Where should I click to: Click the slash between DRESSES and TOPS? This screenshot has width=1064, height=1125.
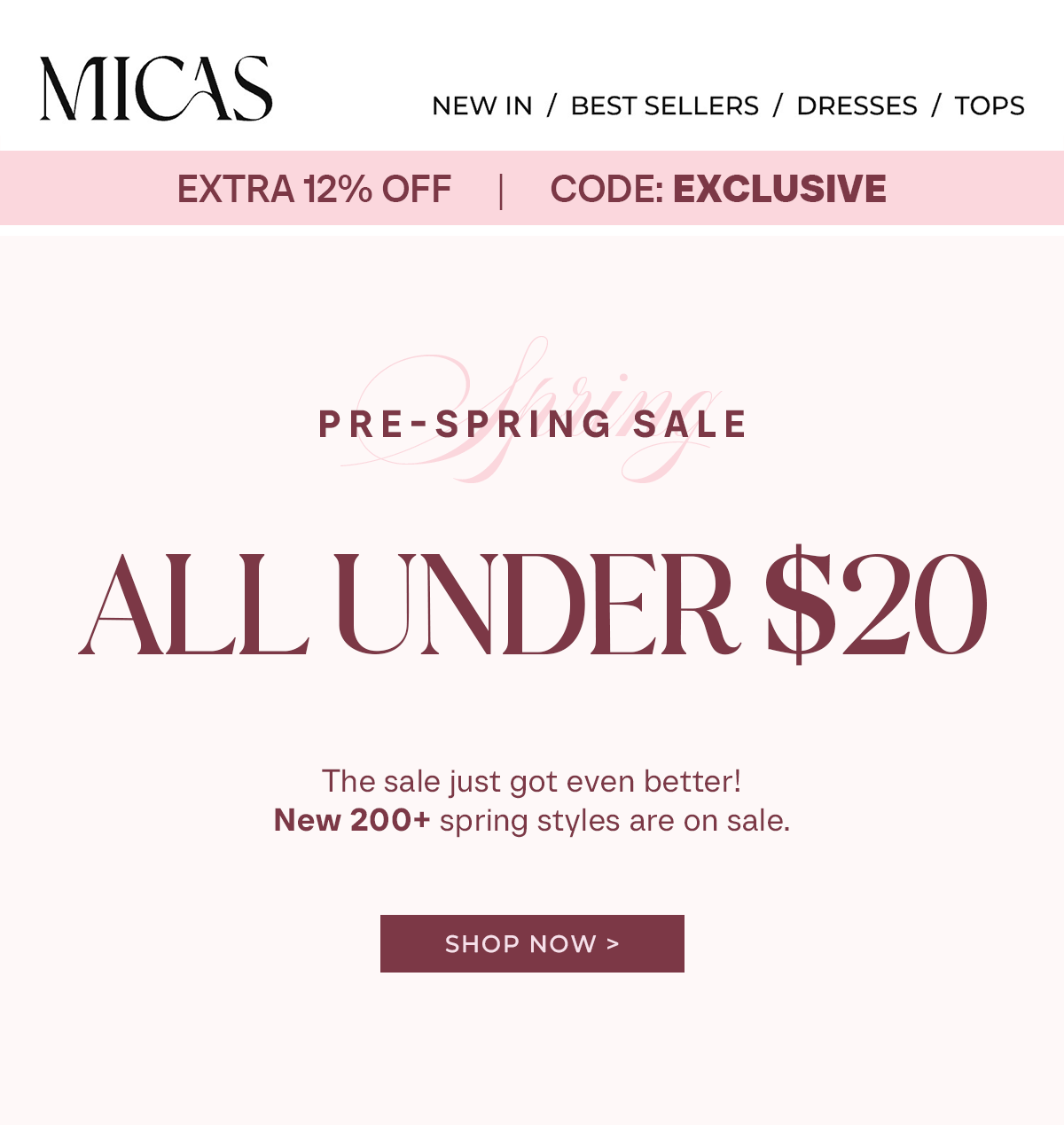coord(935,105)
